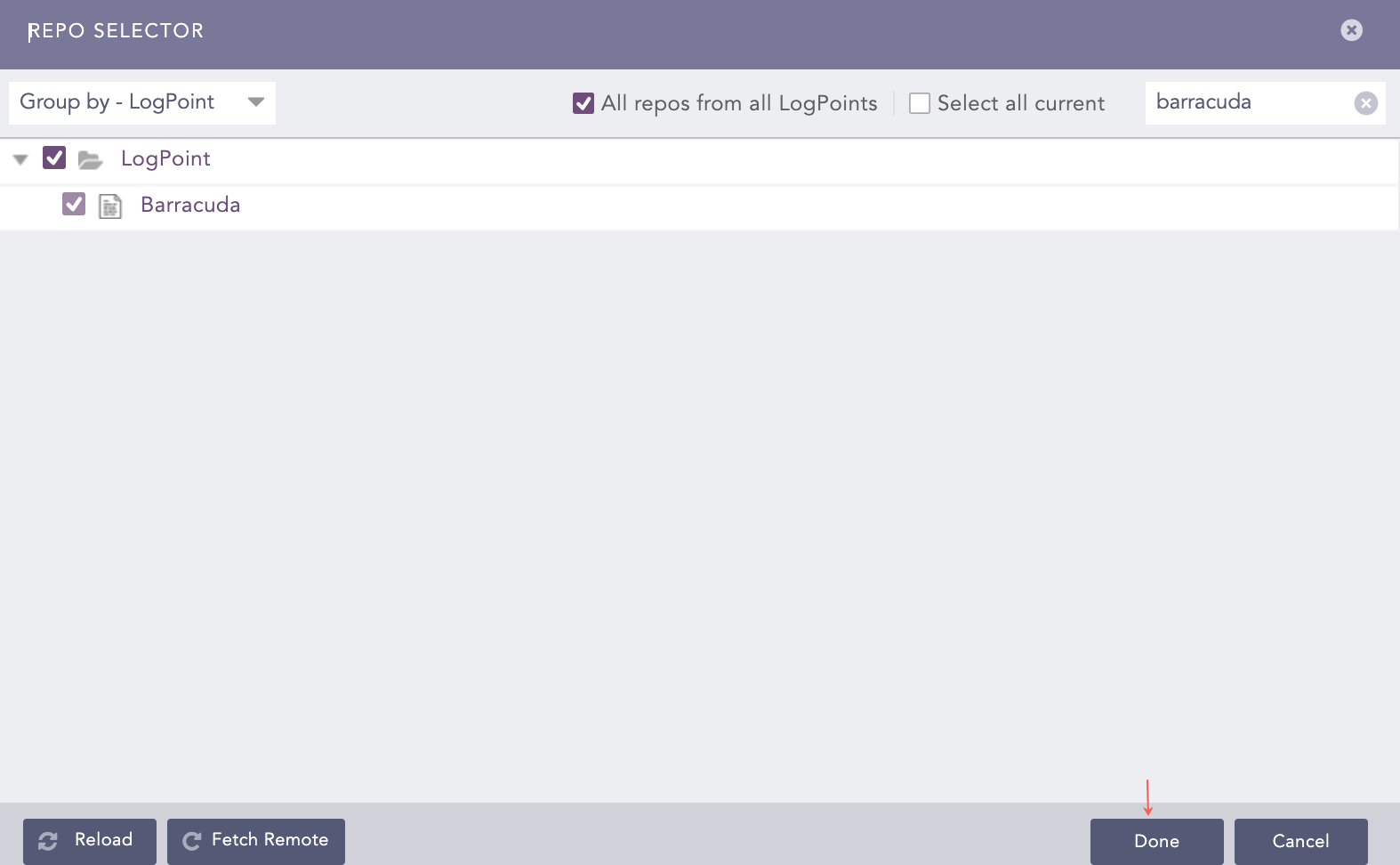The height and width of the screenshot is (865, 1400).
Task: Toggle the Barracuda repo checkbox
Action: point(74,205)
